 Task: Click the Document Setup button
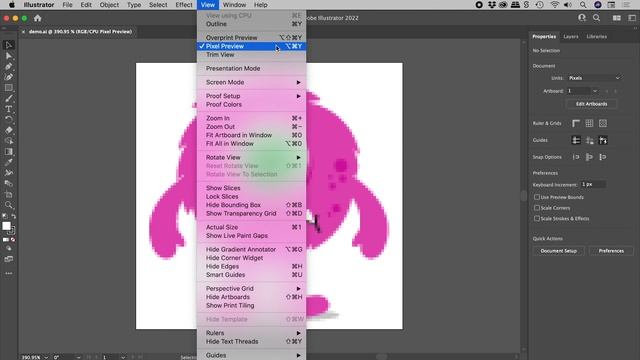pos(558,251)
